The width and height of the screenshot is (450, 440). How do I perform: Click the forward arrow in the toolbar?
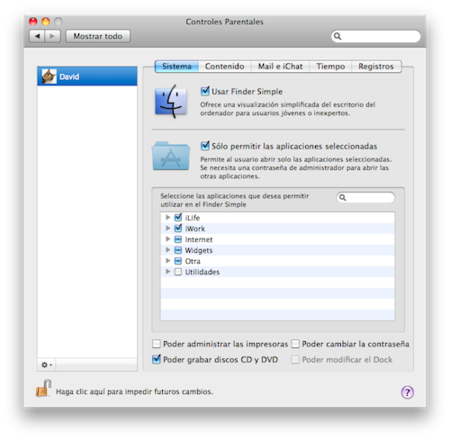[x=52, y=36]
